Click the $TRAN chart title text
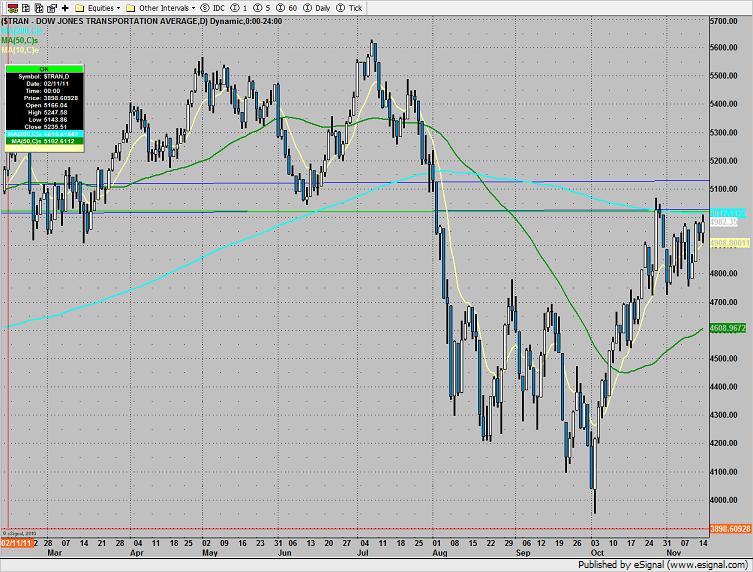The image size is (753, 572). (142, 21)
